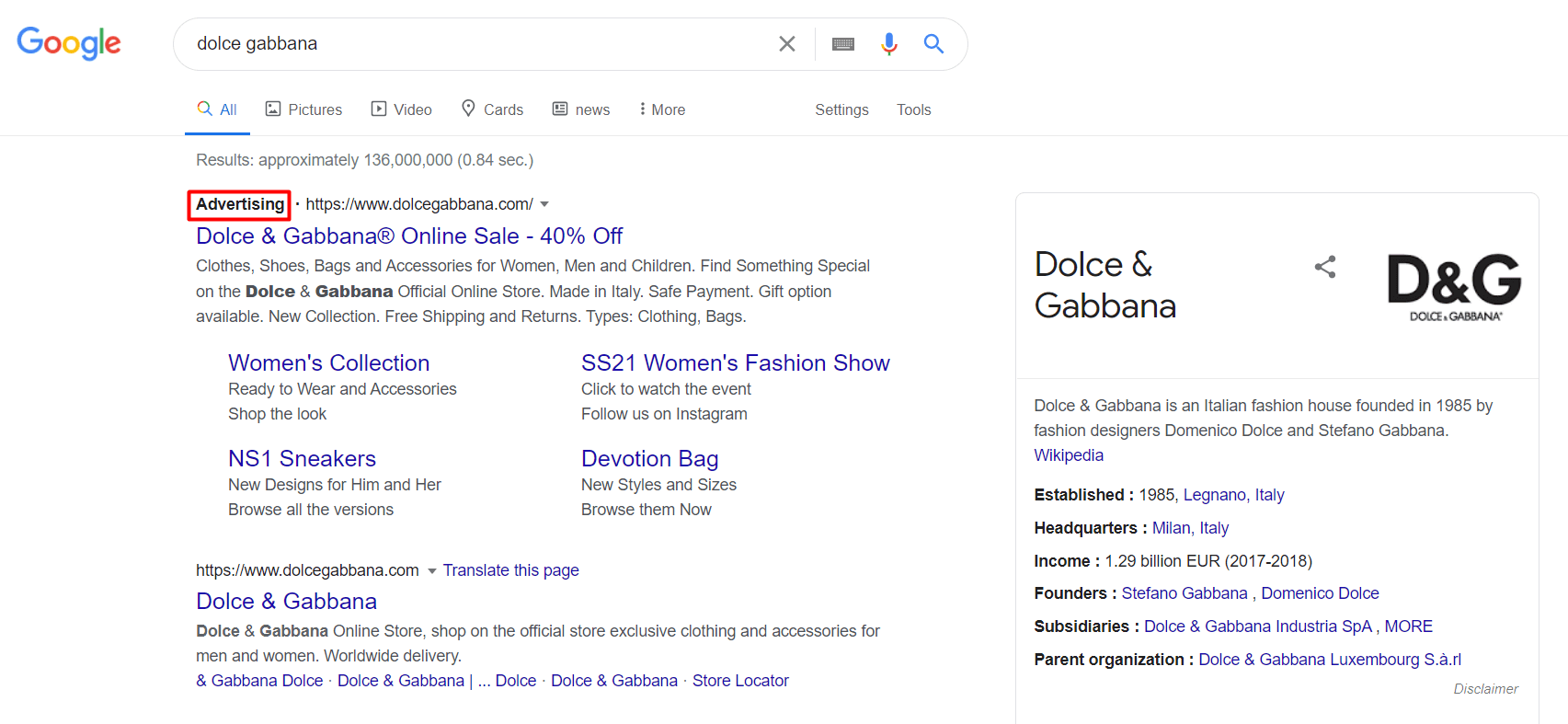Image resolution: width=1568 pixels, height=724 pixels.
Task: Click the 'Browse all the versions' text
Action: click(x=310, y=510)
